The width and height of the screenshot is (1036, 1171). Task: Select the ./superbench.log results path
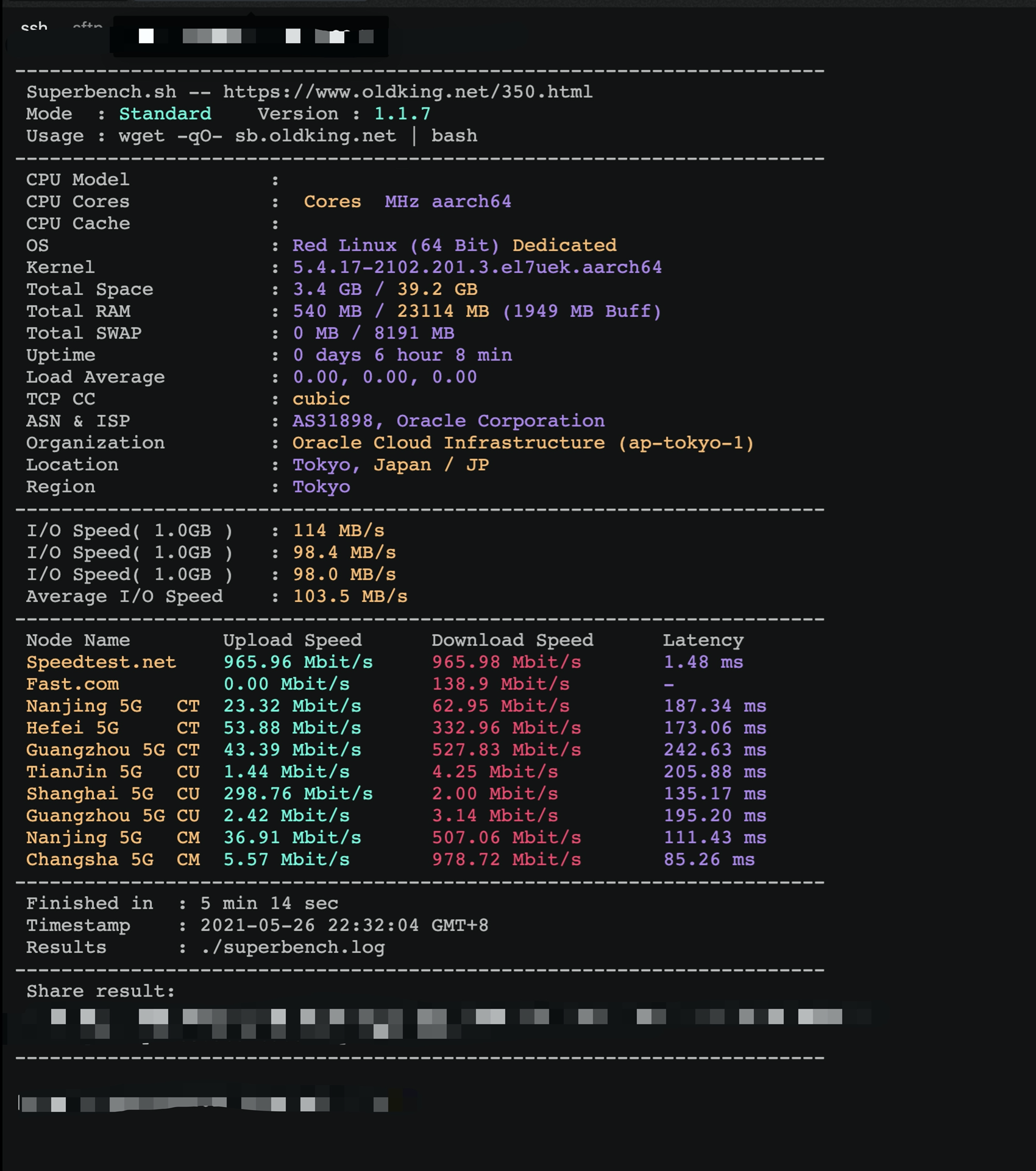click(293, 947)
